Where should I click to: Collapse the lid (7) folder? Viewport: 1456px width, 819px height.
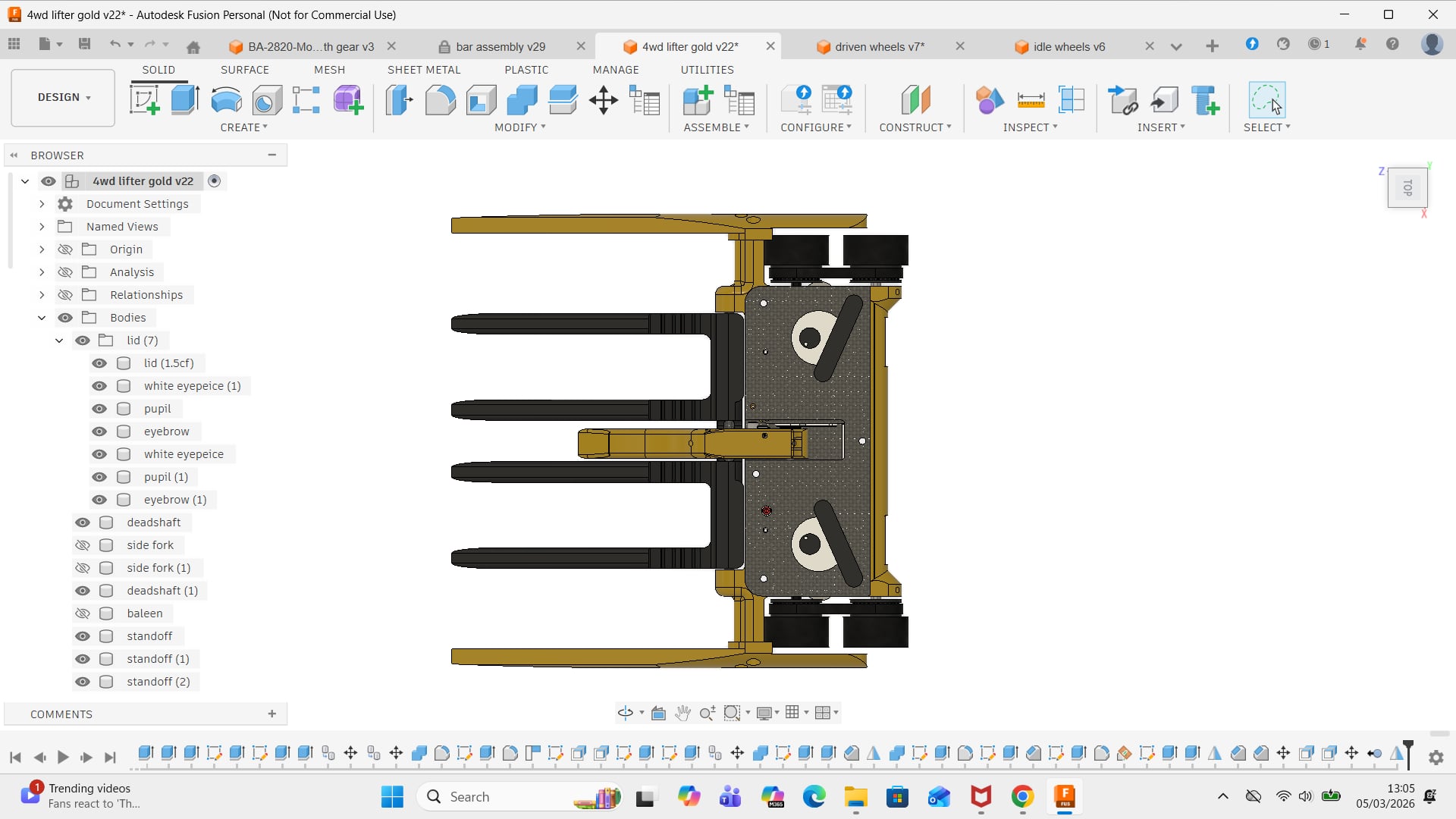pos(59,340)
